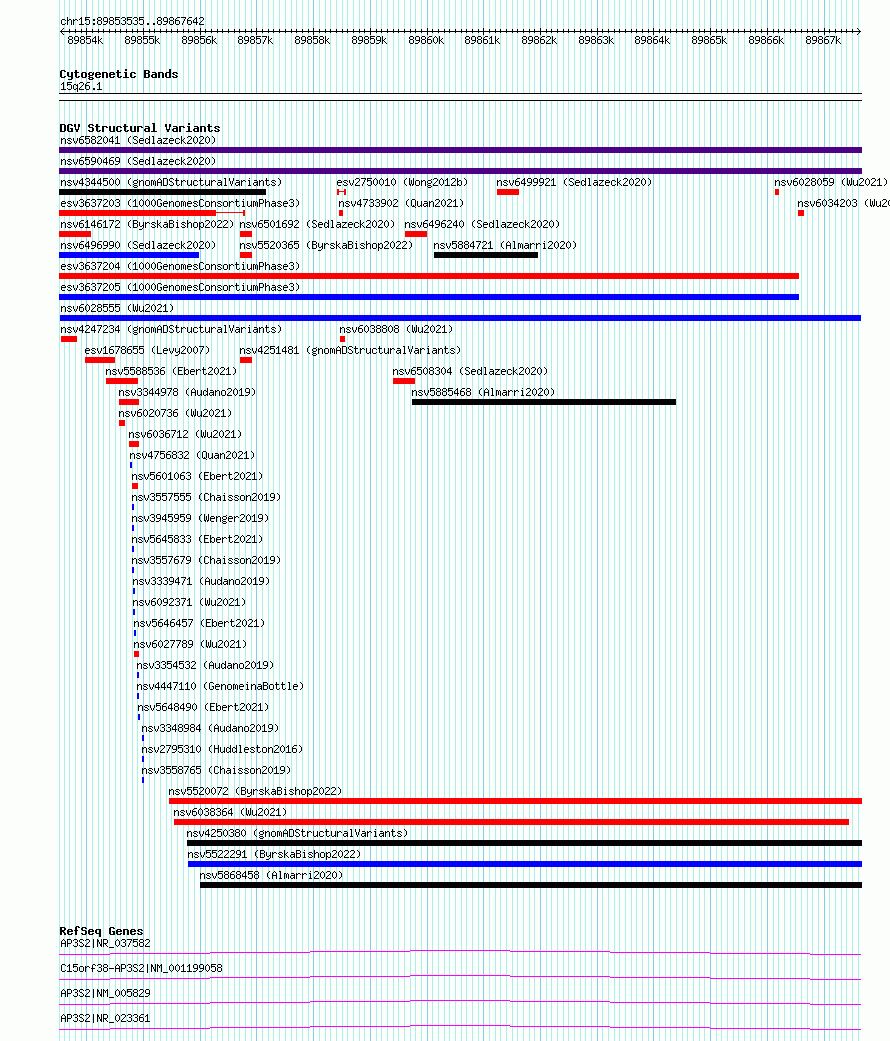The height and width of the screenshot is (1041, 890).
Task: Open nsv5645833 (Ebert2021) variant
Action: (197, 540)
